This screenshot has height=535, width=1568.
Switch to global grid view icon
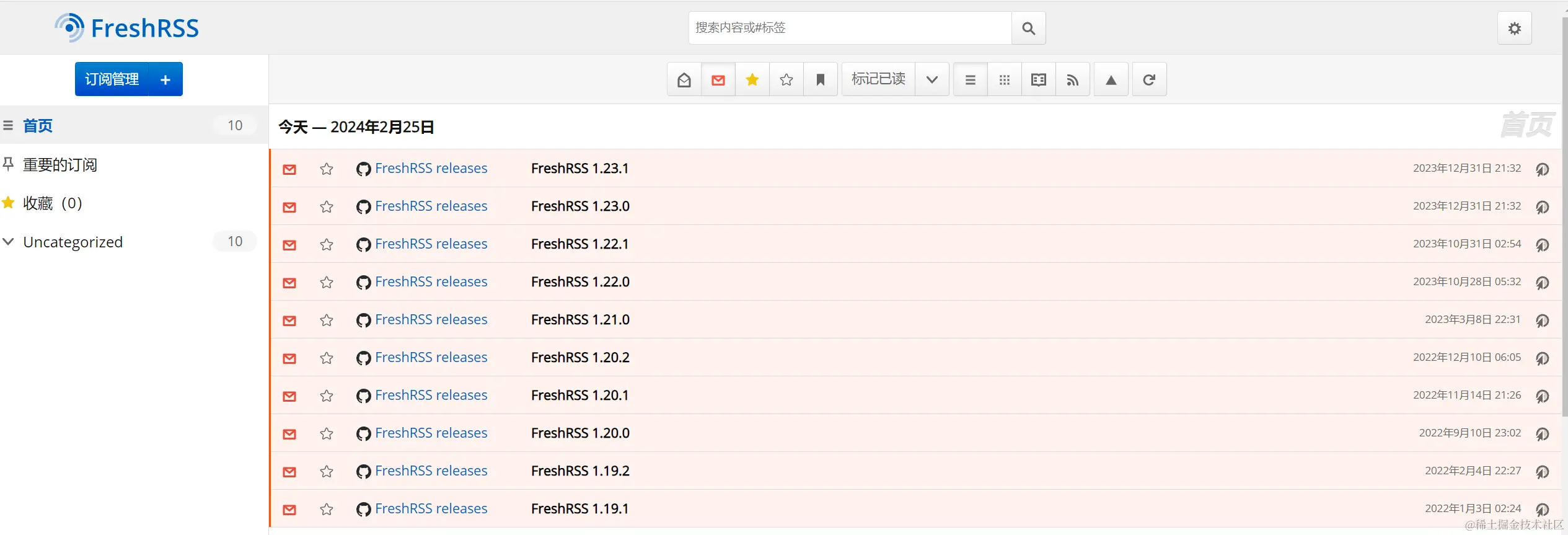1005,79
